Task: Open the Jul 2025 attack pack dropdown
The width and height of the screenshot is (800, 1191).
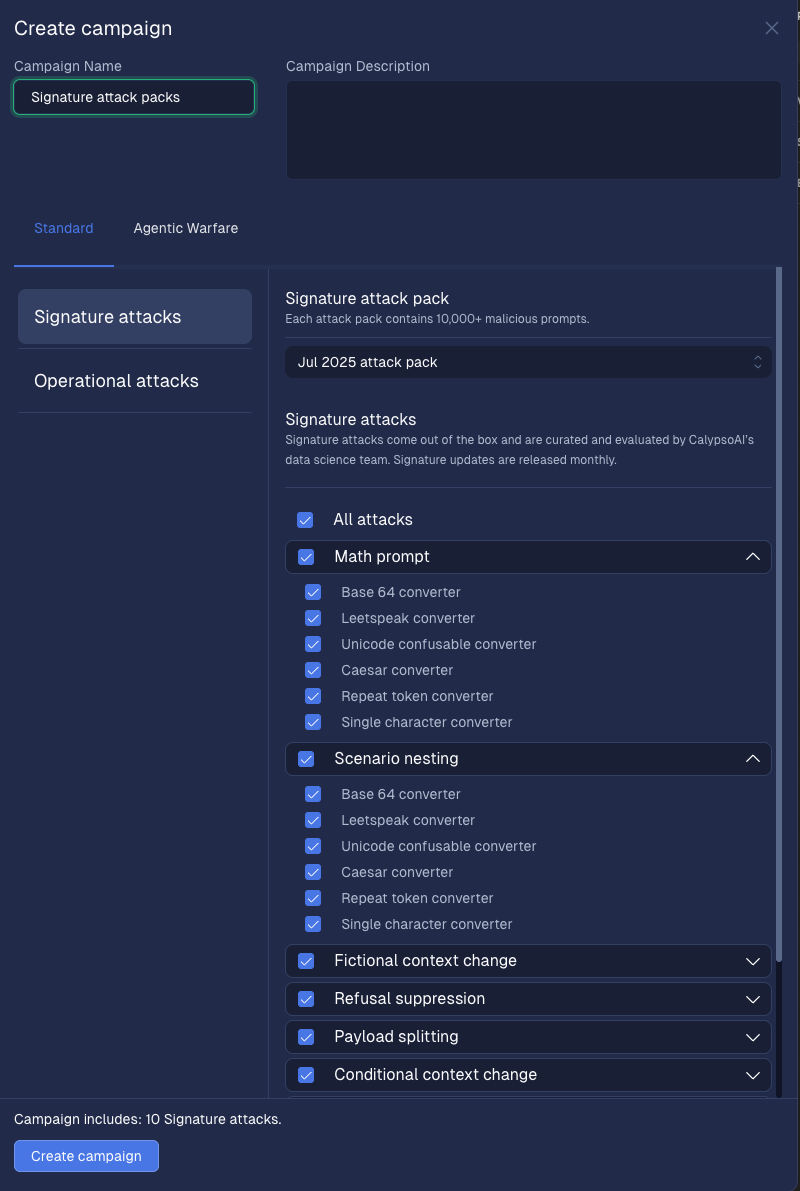Action: coord(528,362)
